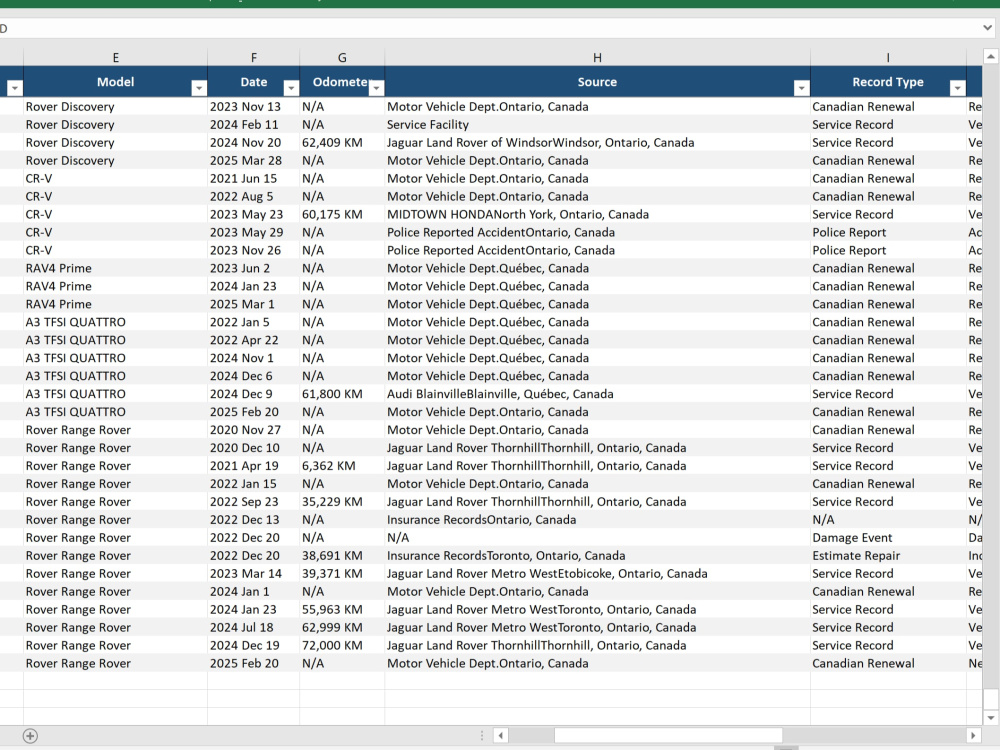Add a new sheet with plus icon
Screen dimensions: 1000x750
(30, 736)
